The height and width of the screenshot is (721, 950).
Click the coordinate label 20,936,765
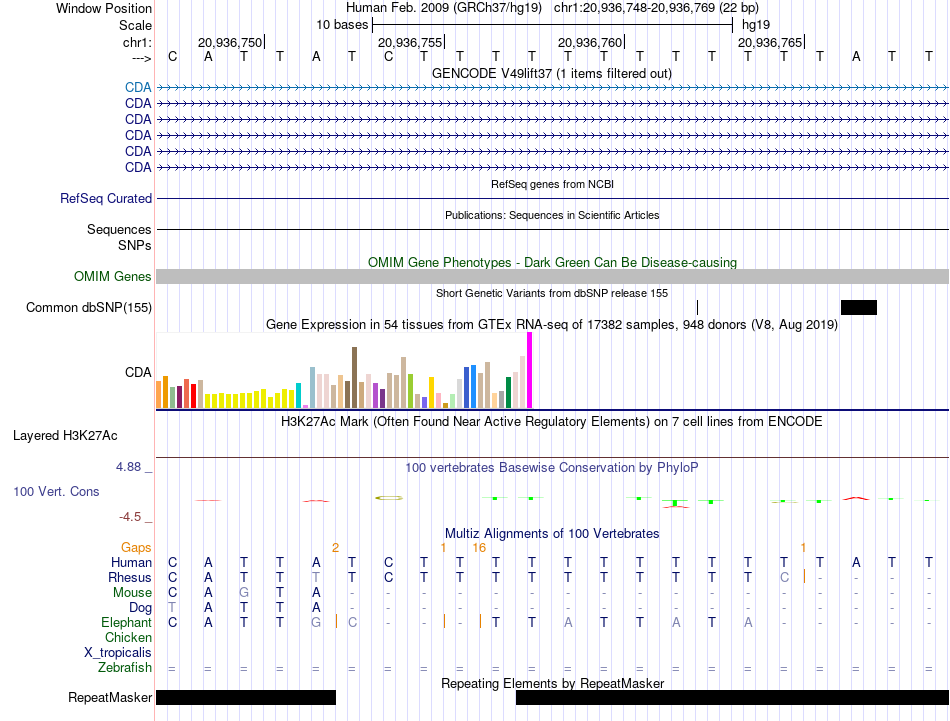point(769,42)
